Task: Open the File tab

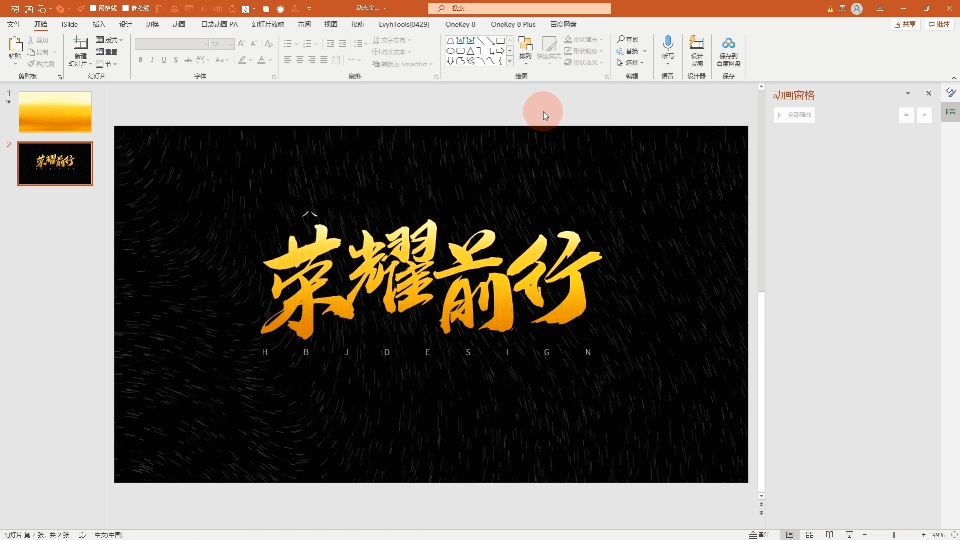Action: click(x=13, y=24)
